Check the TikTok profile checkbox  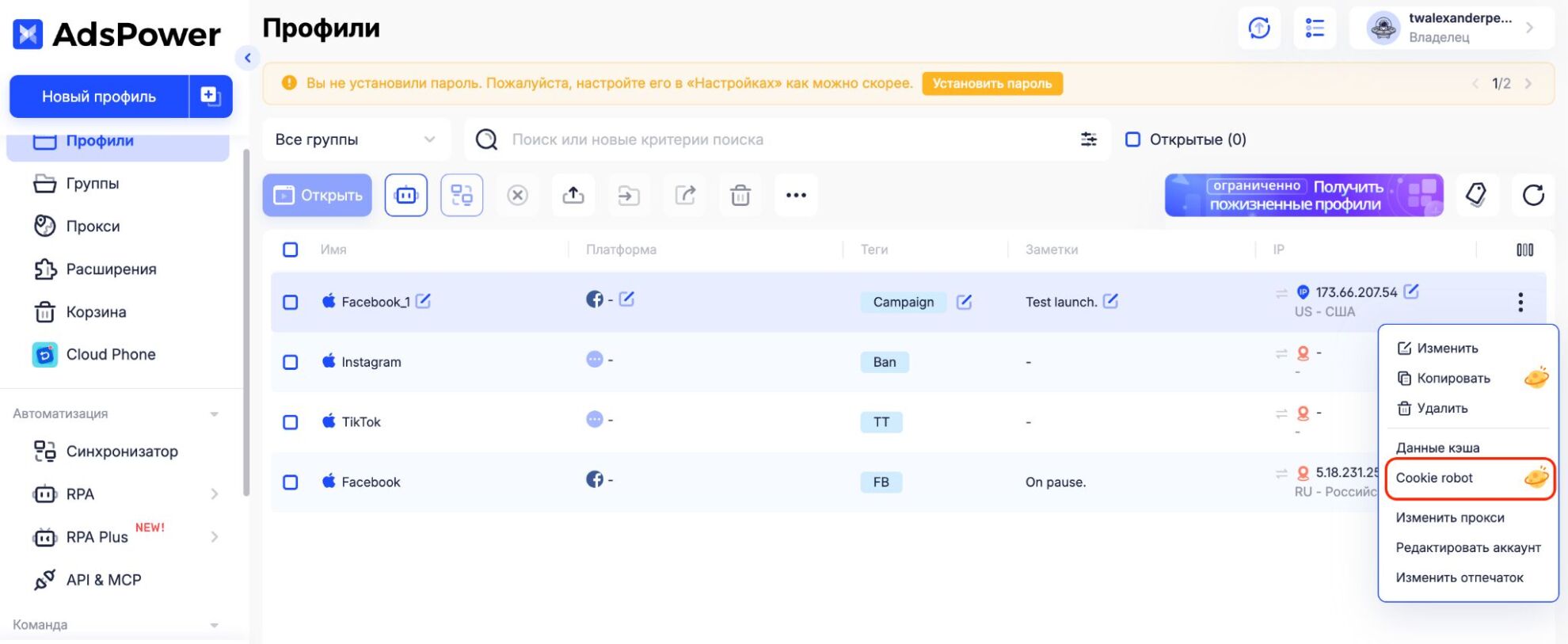click(x=291, y=422)
